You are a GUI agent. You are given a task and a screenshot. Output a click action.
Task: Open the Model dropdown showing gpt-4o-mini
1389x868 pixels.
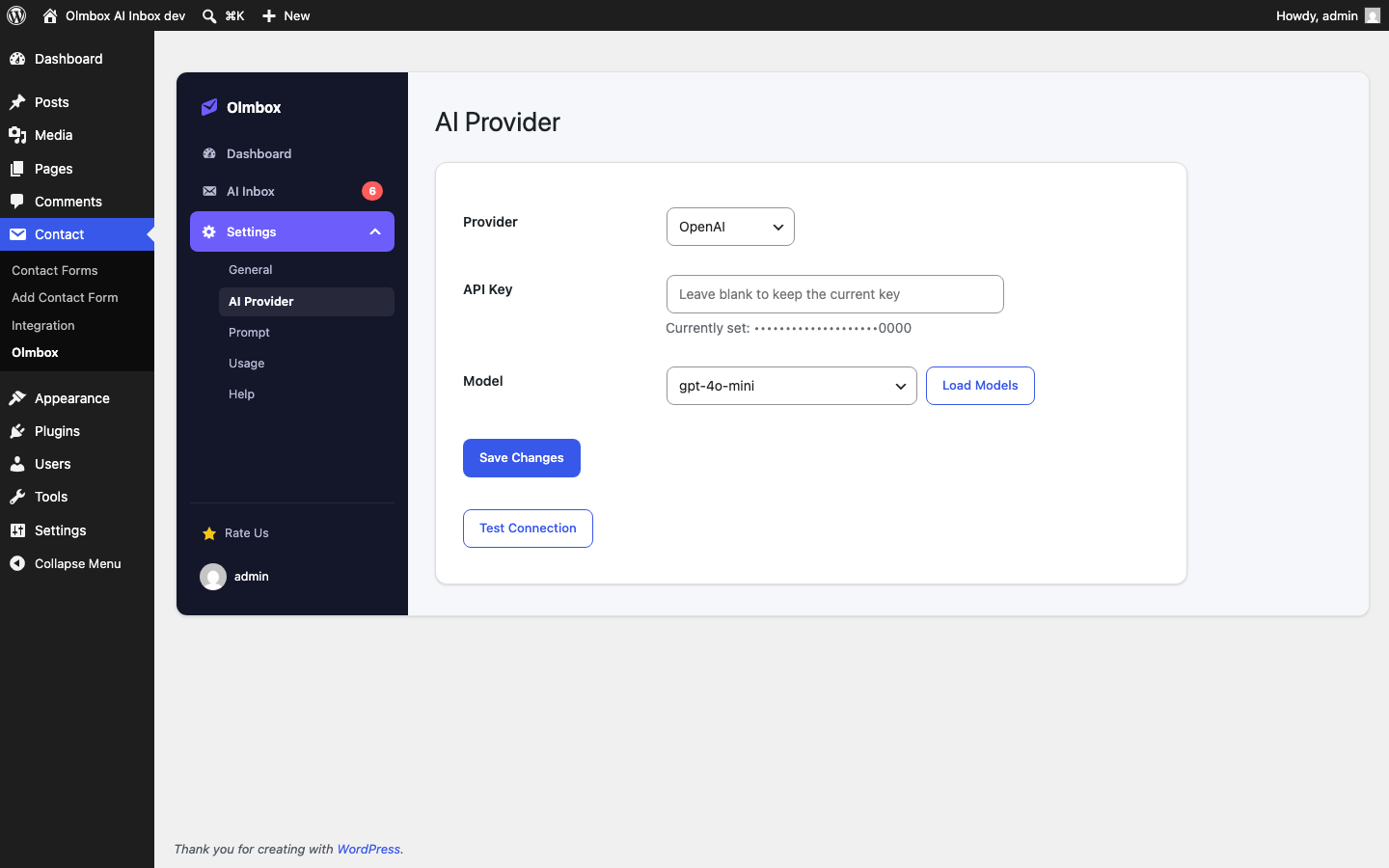[791, 386]
